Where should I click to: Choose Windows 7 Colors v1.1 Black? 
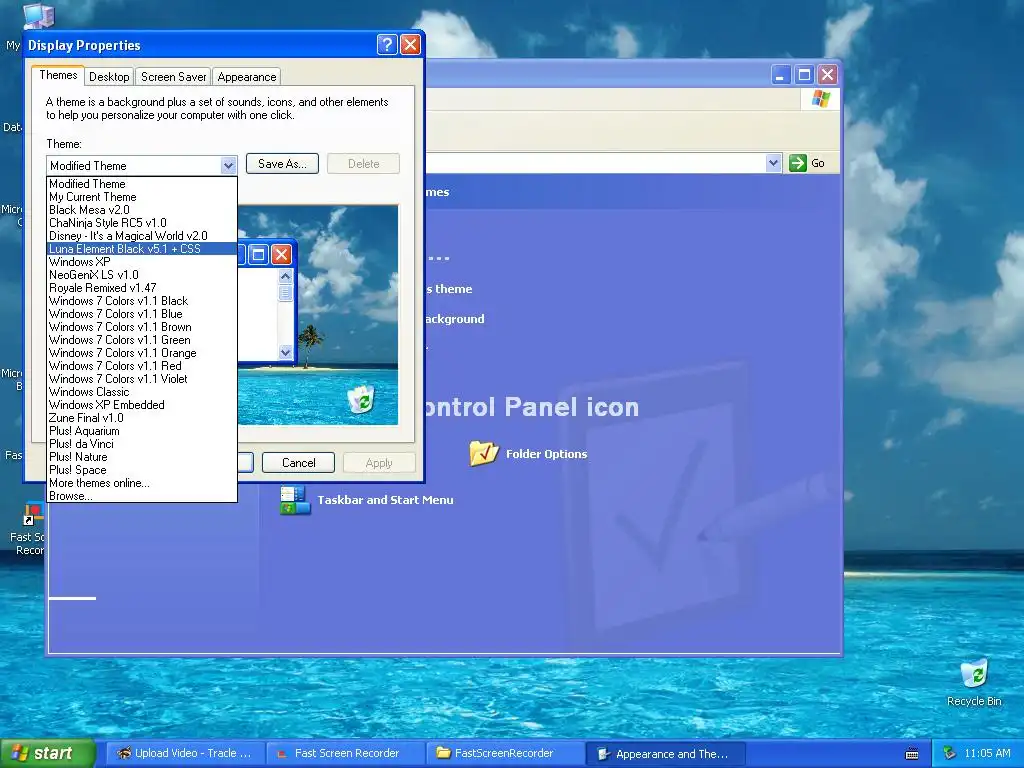tap(142, 301)
